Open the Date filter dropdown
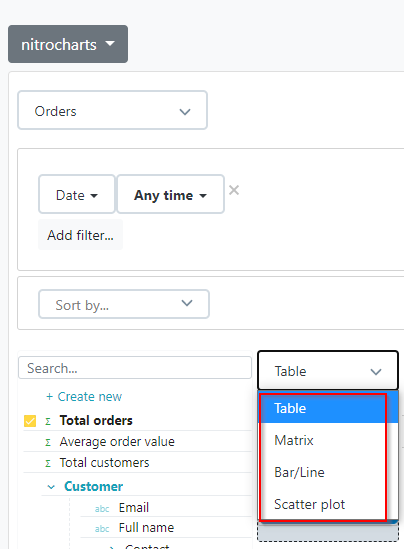 click(x=77, y=194)
